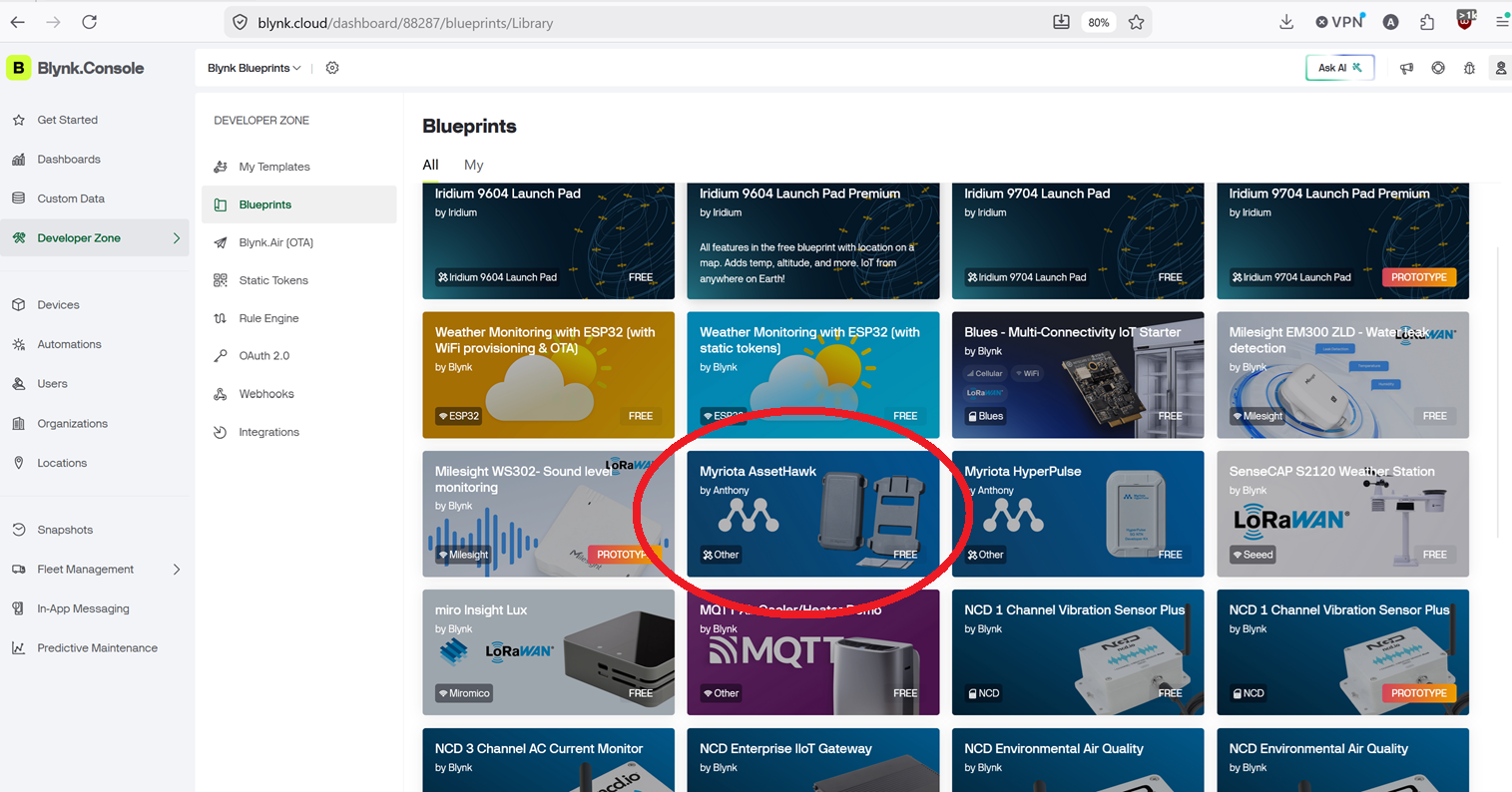Open user profile icon
The height and width of the screenshot is (792, 1512).
click(x=1500, y=68)
